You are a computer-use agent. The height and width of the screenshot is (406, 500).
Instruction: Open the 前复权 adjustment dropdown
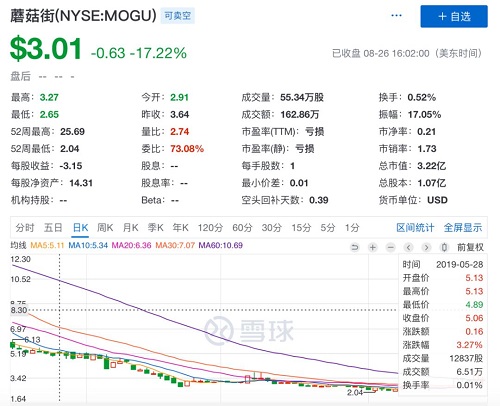470,247
